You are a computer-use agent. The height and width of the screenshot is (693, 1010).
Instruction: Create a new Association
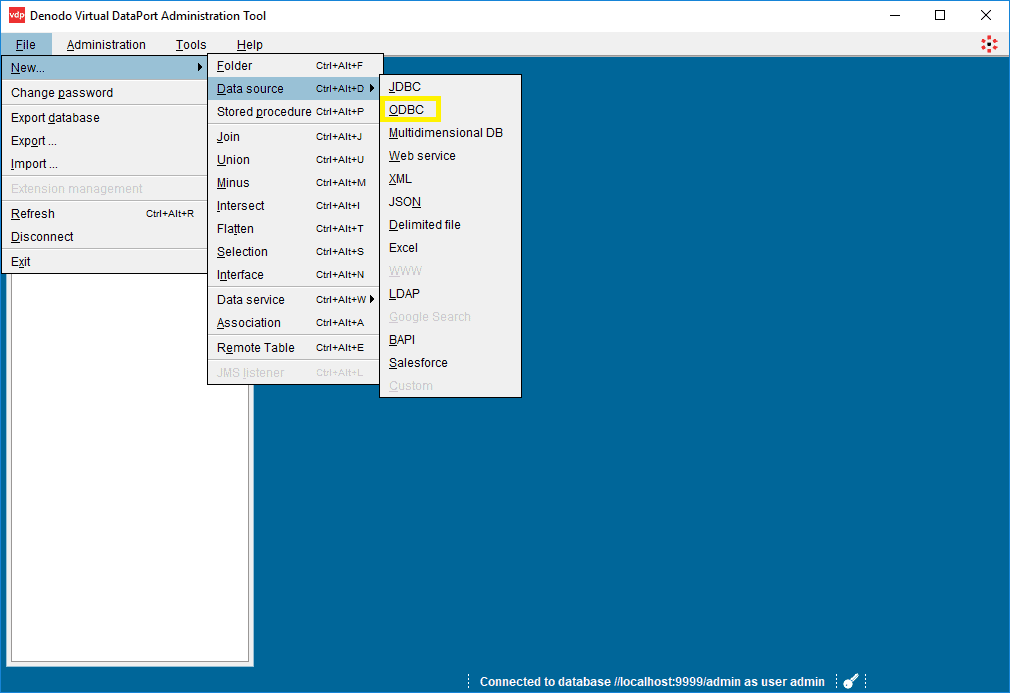click(x=295, y=323)
